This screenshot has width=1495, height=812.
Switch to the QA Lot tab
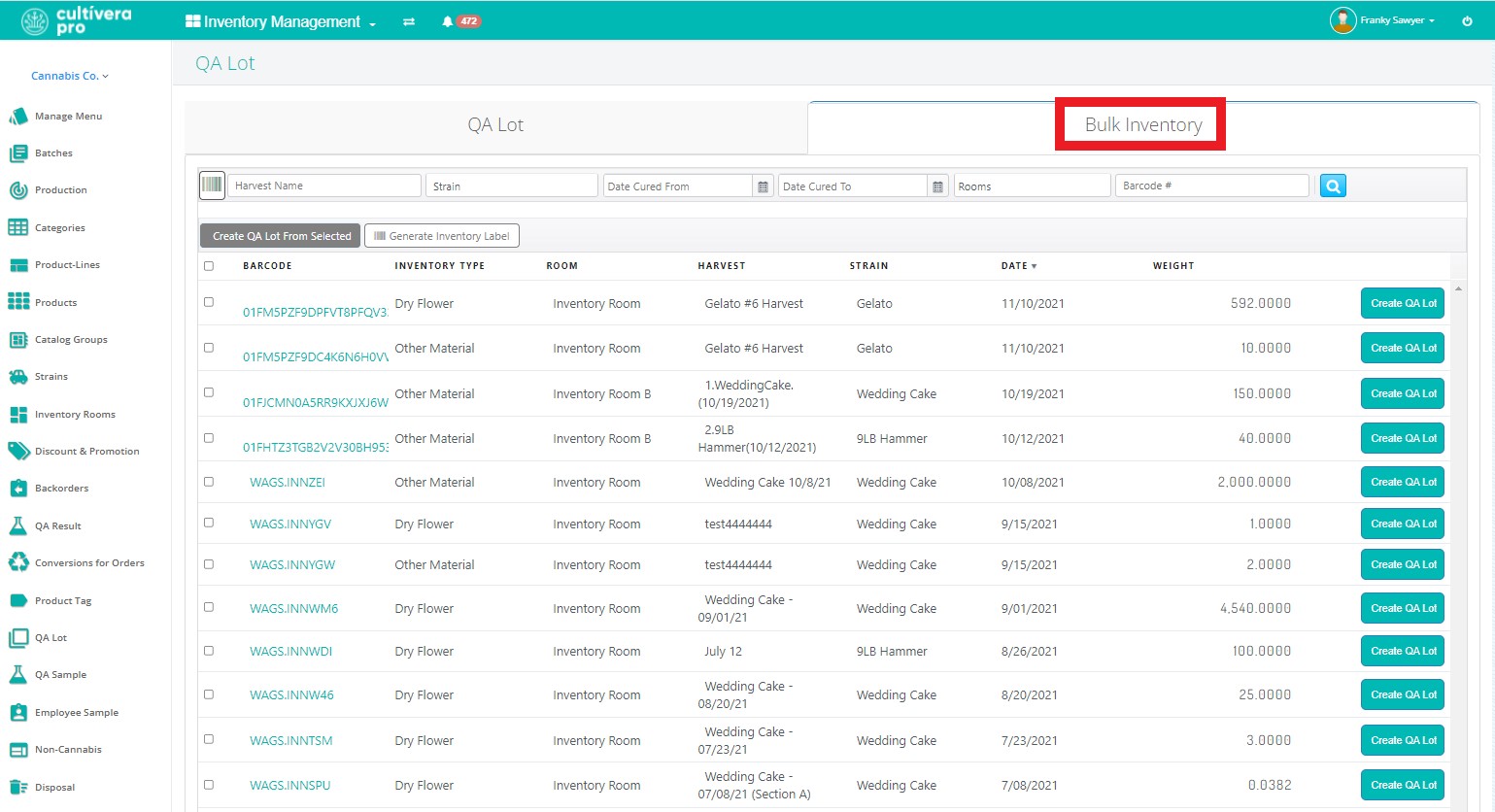pos(495,125)
